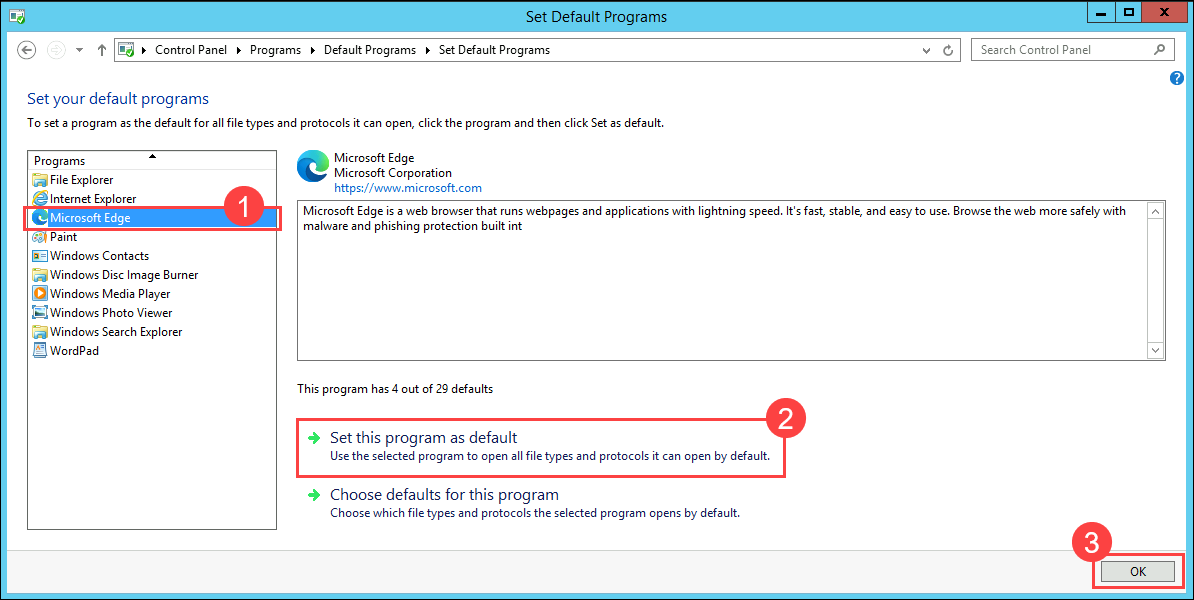1194x600 pixels.
Task: Open the https://www.microsoft.com link
Action: coord(408,187)
